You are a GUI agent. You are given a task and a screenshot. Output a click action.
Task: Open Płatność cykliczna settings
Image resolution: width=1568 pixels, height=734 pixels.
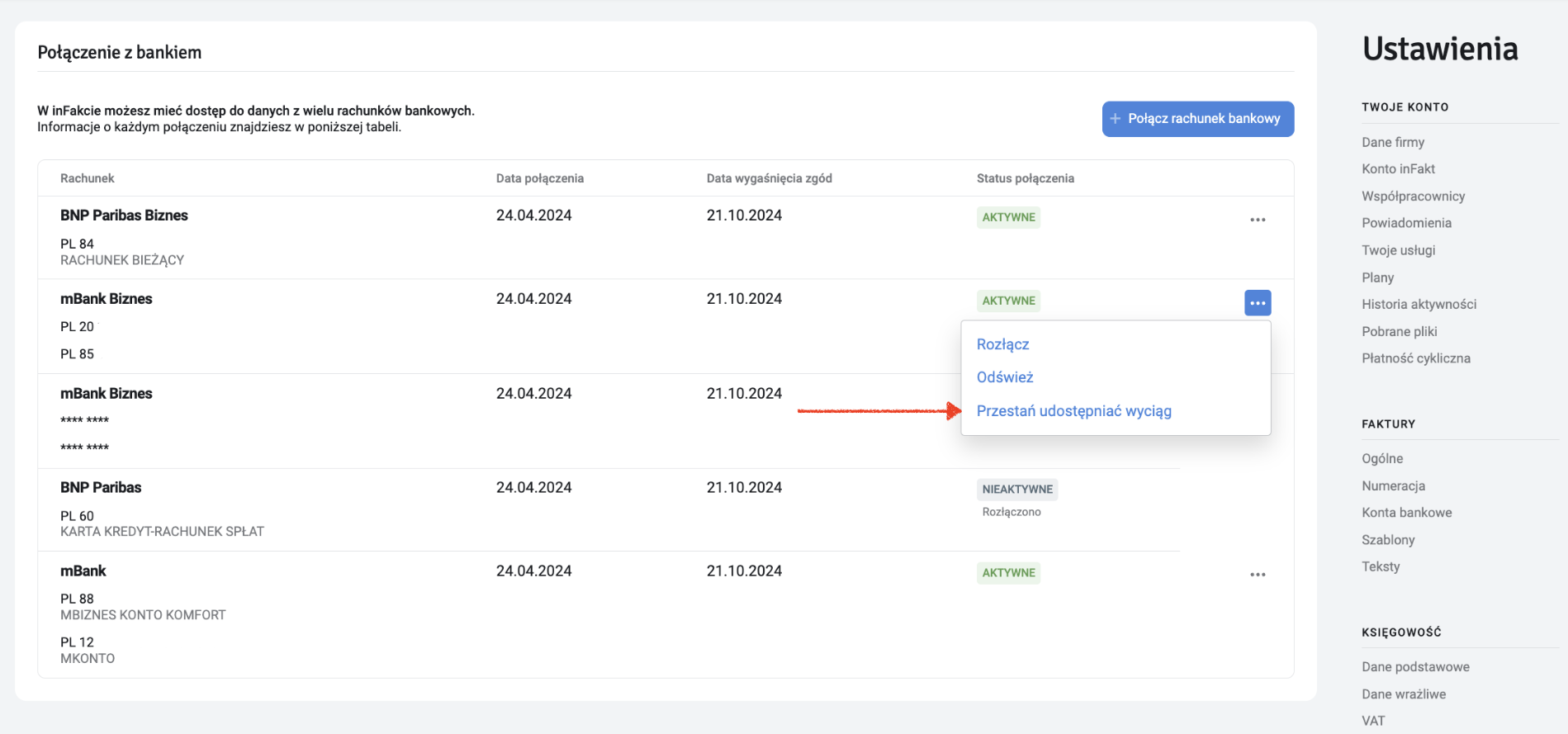coord(1415,358)
